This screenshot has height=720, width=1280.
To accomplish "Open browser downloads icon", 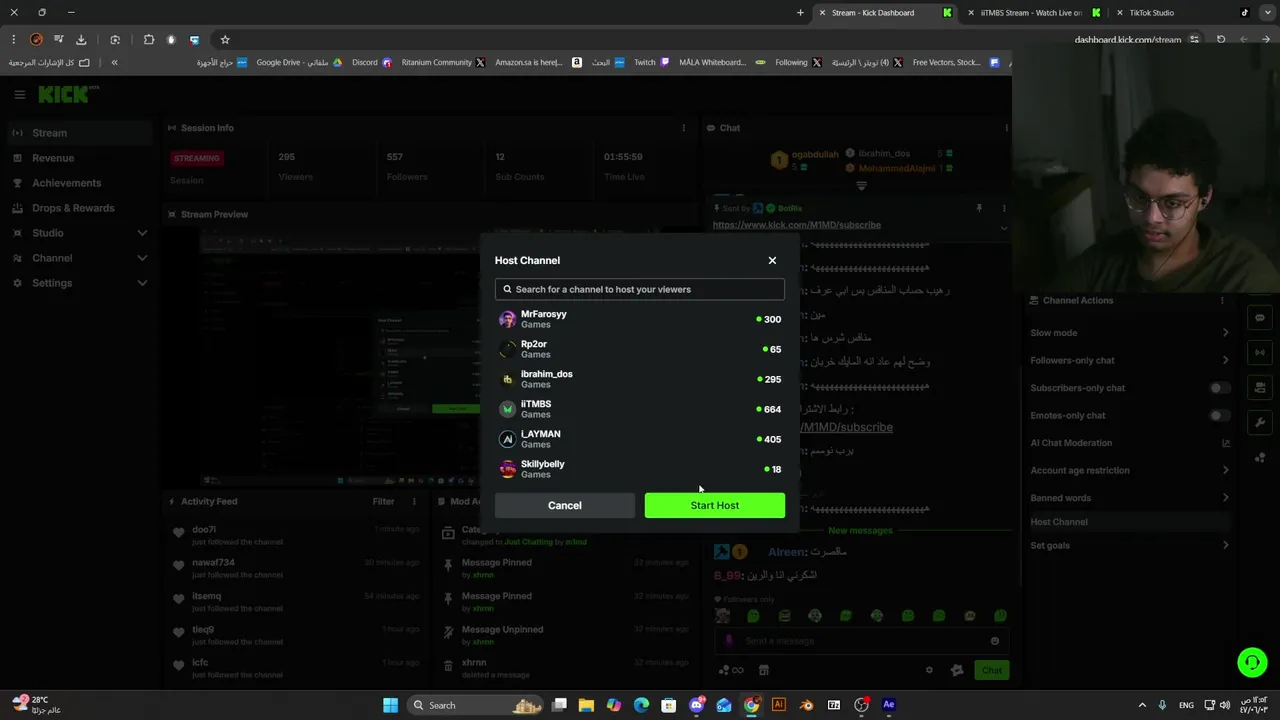I will tap(81, 40).
